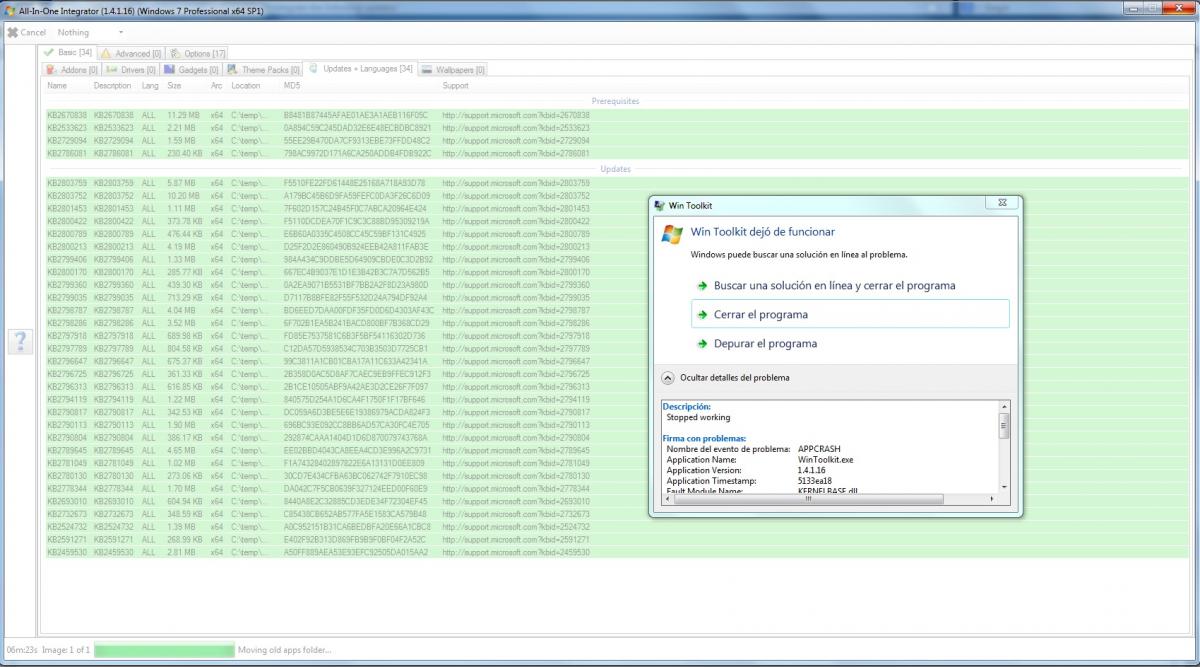This screenshot has width=1200, height=667.
Task: Click the Updates group header
Action: coord(615,169)
